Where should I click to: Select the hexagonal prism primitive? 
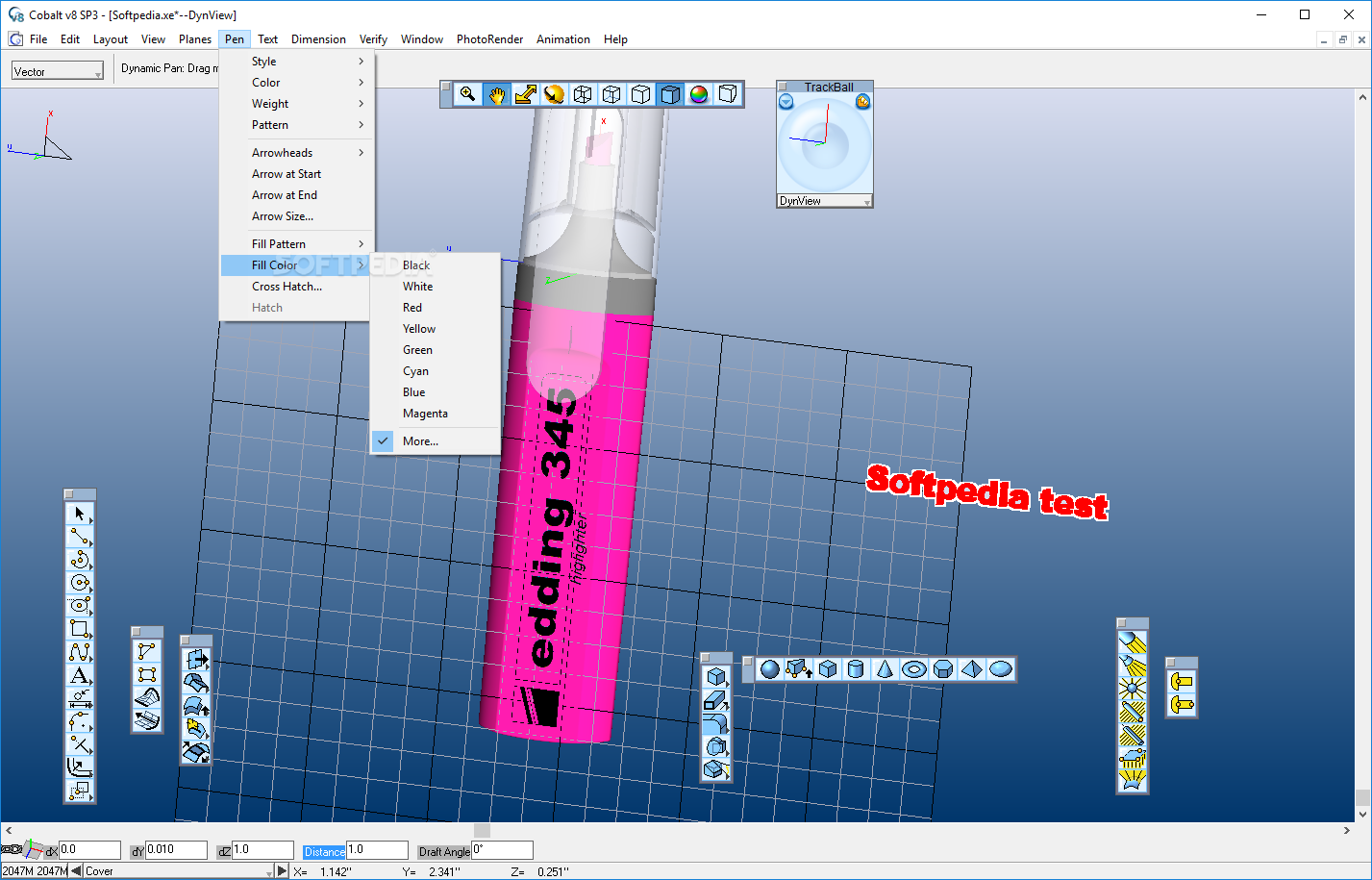pos(942,669)
